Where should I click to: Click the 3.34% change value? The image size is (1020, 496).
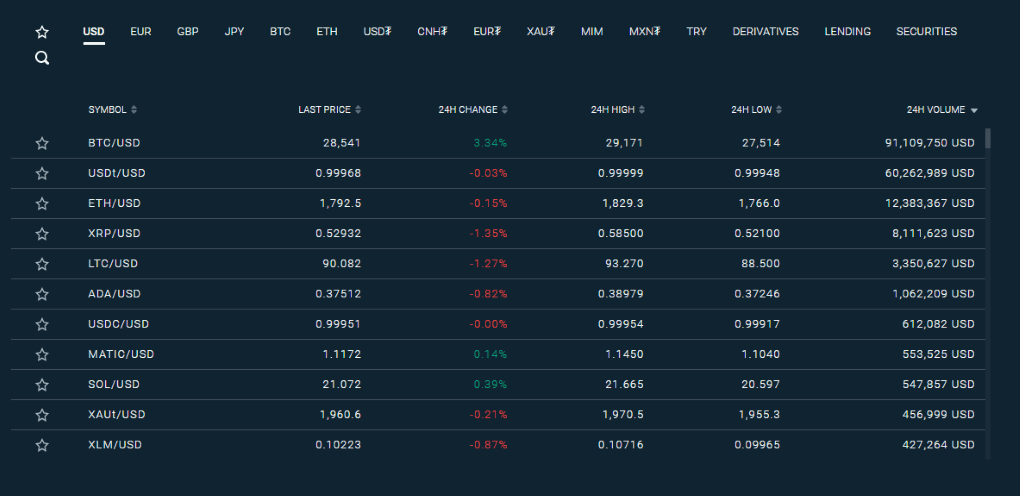pyautogui.click(x=490, y=143)
